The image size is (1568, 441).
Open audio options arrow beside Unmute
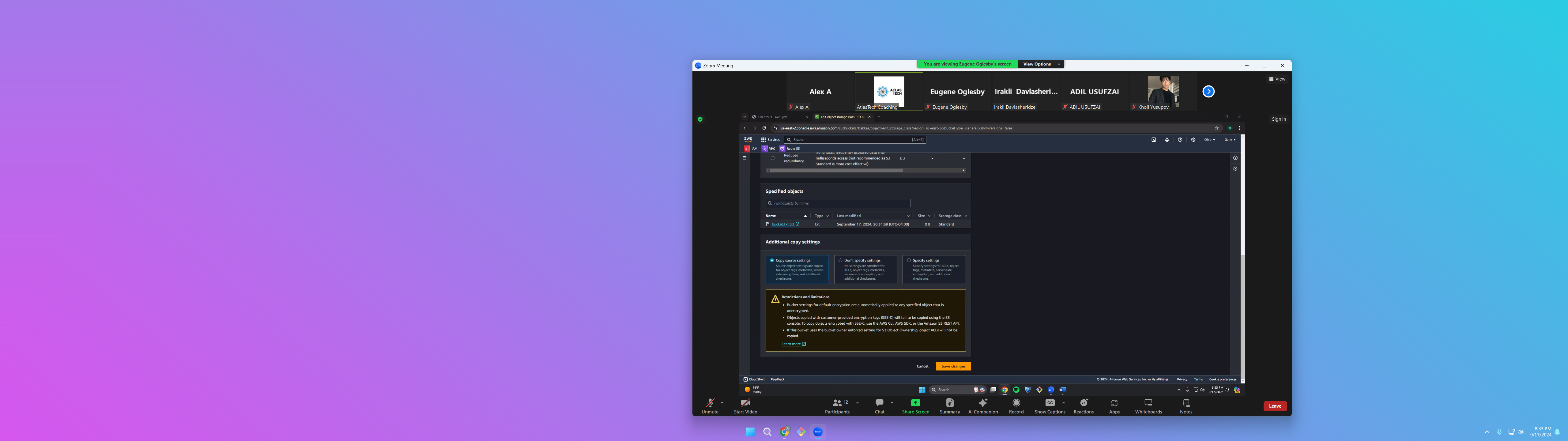pos(722,403)
